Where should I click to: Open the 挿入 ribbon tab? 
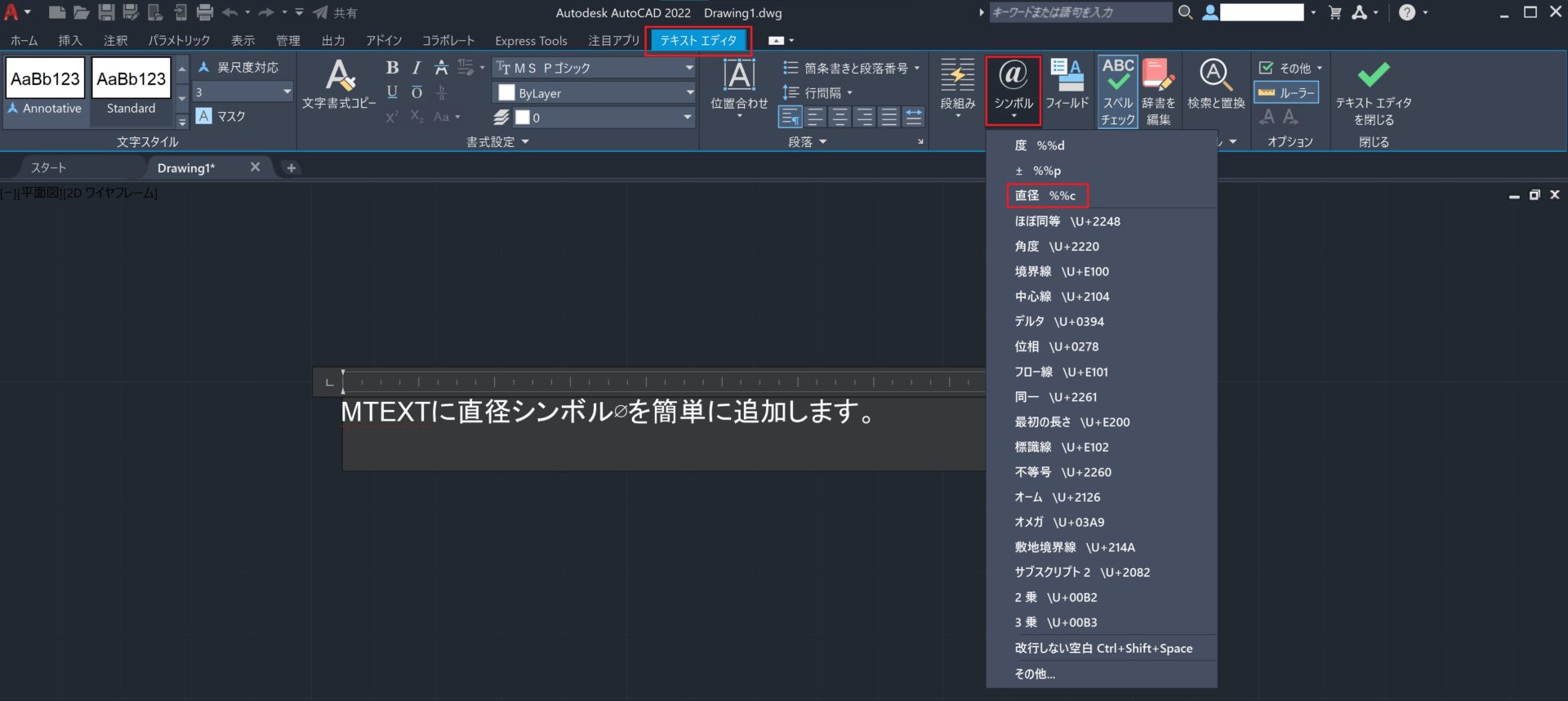[x=70, y=40]
